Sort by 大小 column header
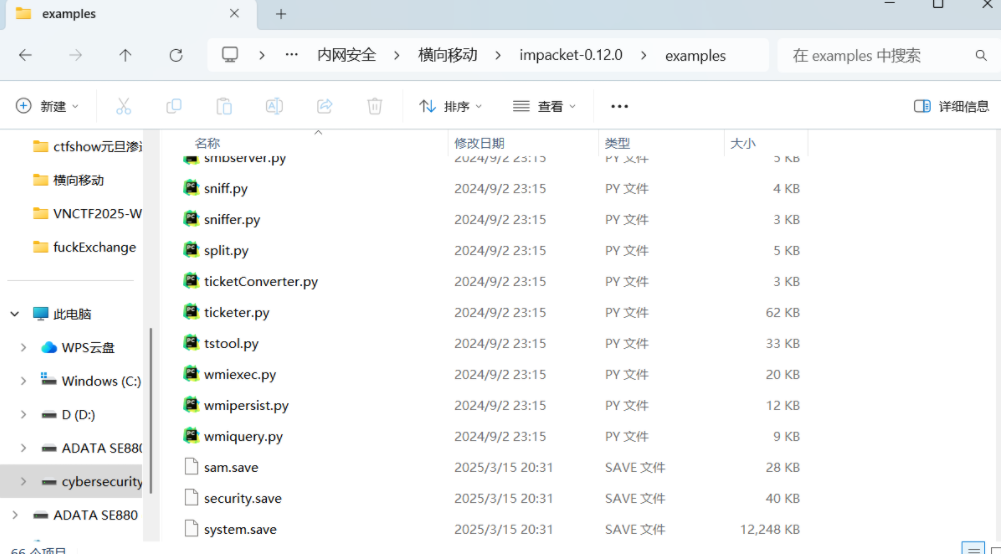The image size is (1001, 560). 742,143
